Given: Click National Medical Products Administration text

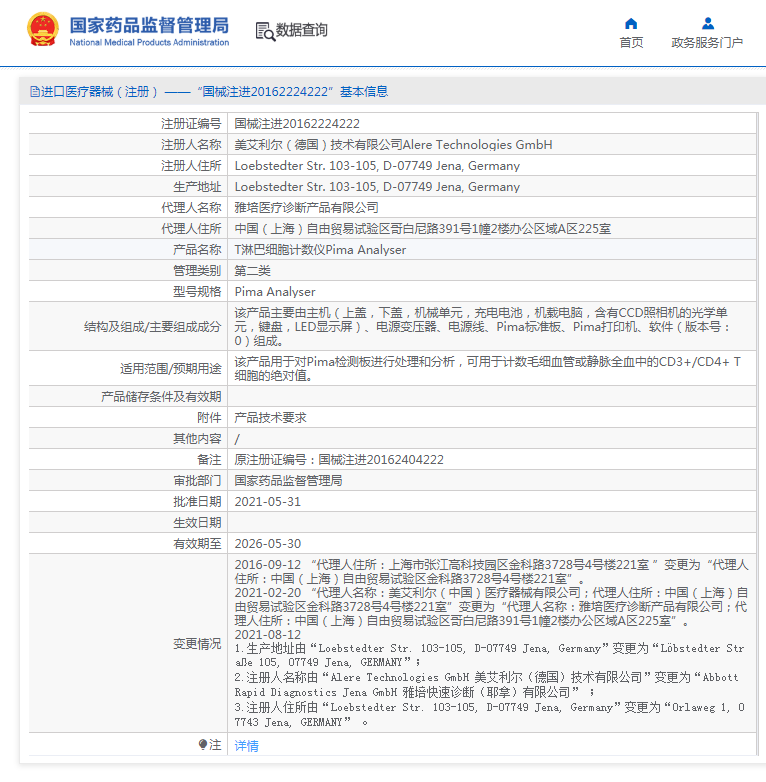Looking at the screenshot, I should [x=149, y=42].
